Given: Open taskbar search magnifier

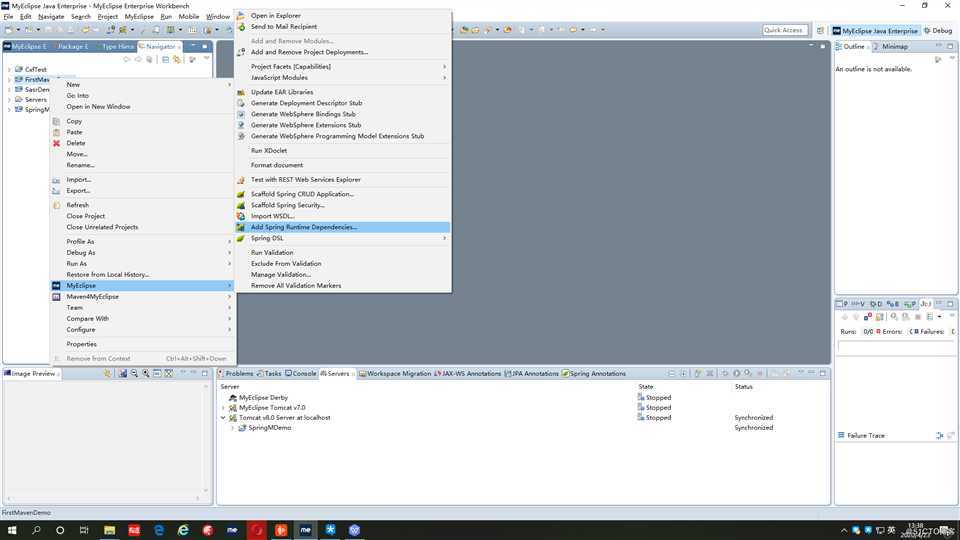Looking at the screenshot, I should coord(36,530).
